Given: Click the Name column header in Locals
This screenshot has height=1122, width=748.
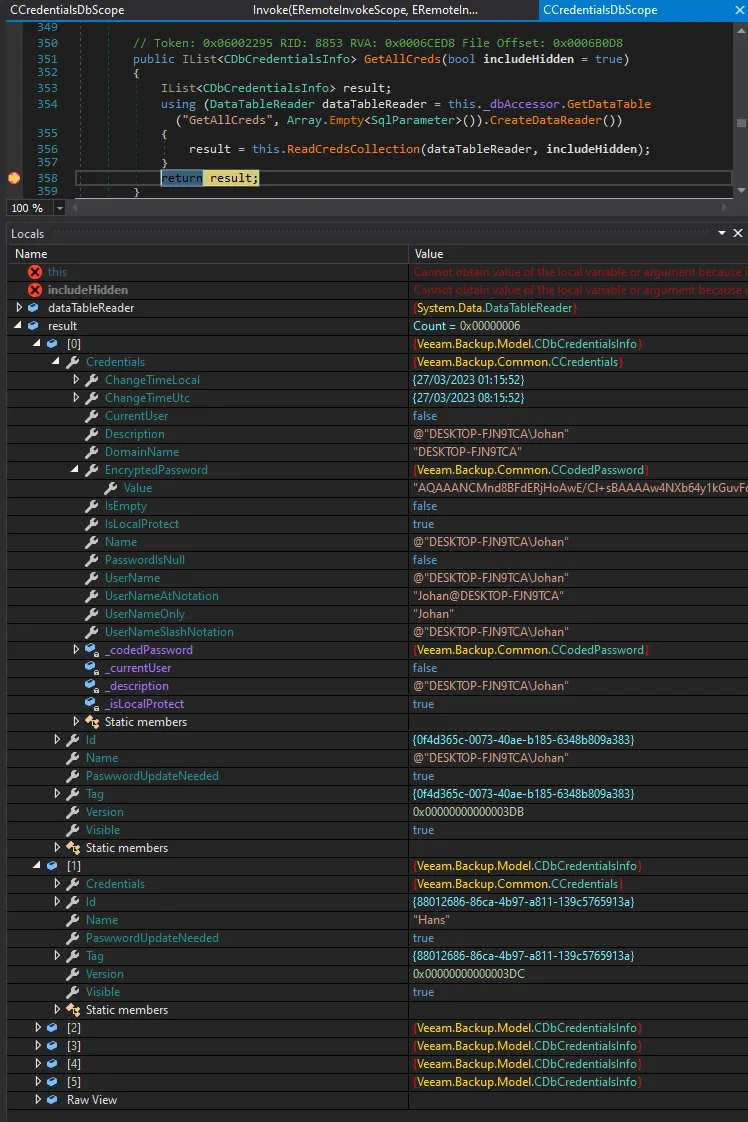Looking at the screenshot, I should point(31,254).
